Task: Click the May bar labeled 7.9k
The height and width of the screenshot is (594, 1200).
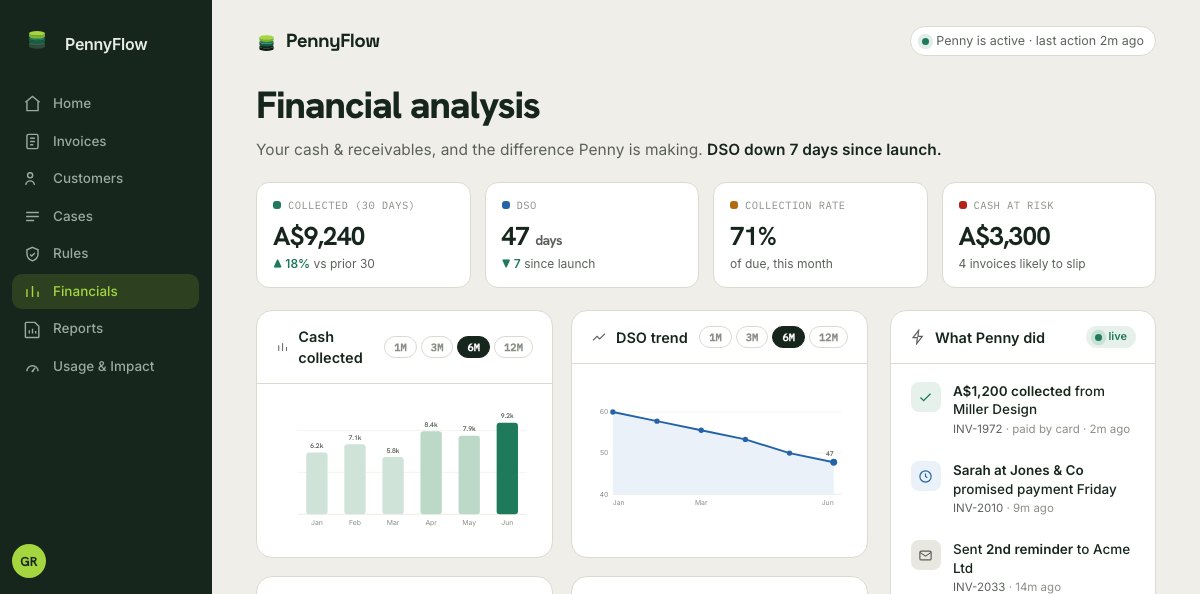Action: (x=469, y=475)
